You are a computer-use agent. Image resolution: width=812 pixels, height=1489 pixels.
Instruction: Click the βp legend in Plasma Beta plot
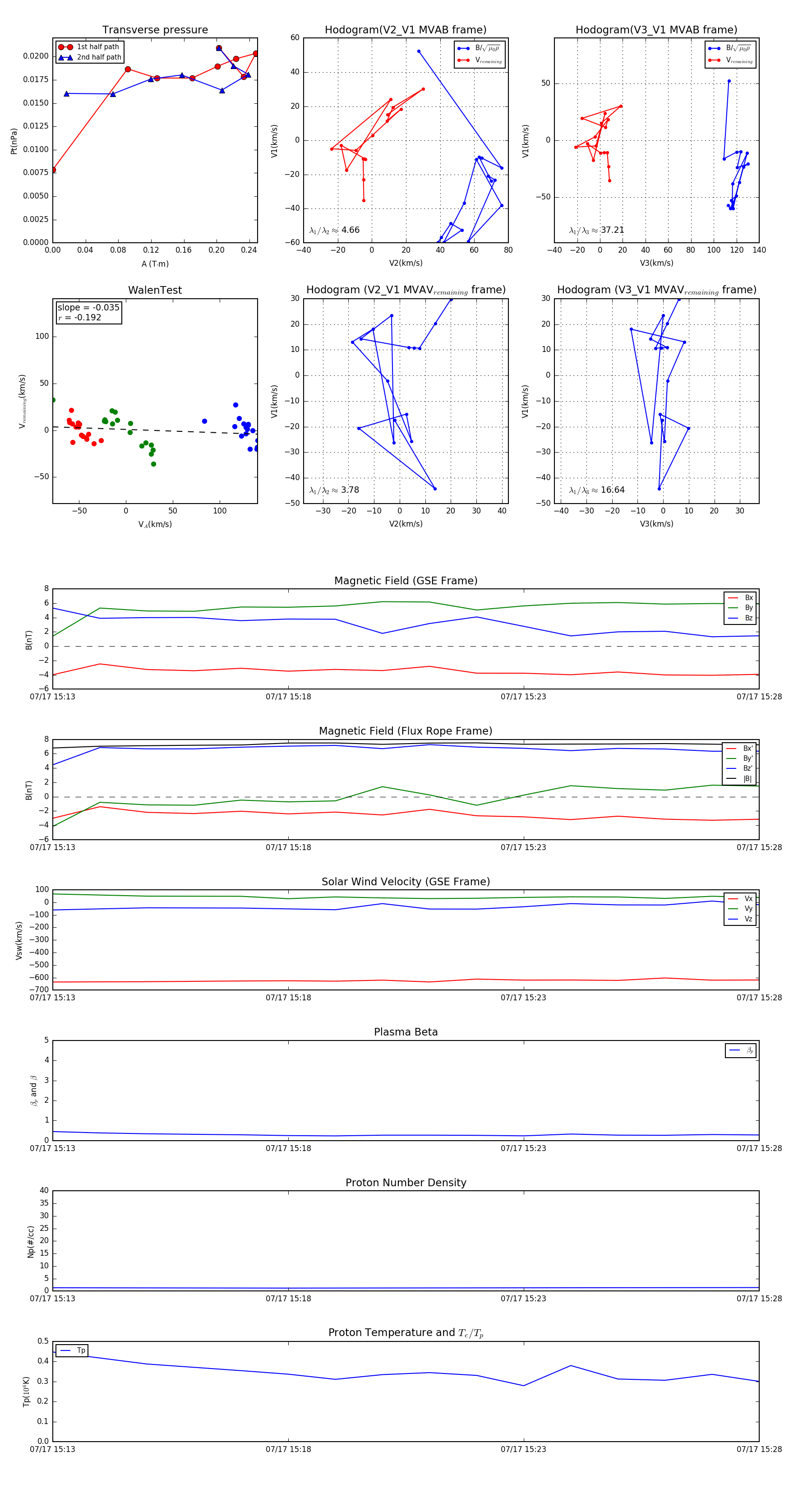741,1050
